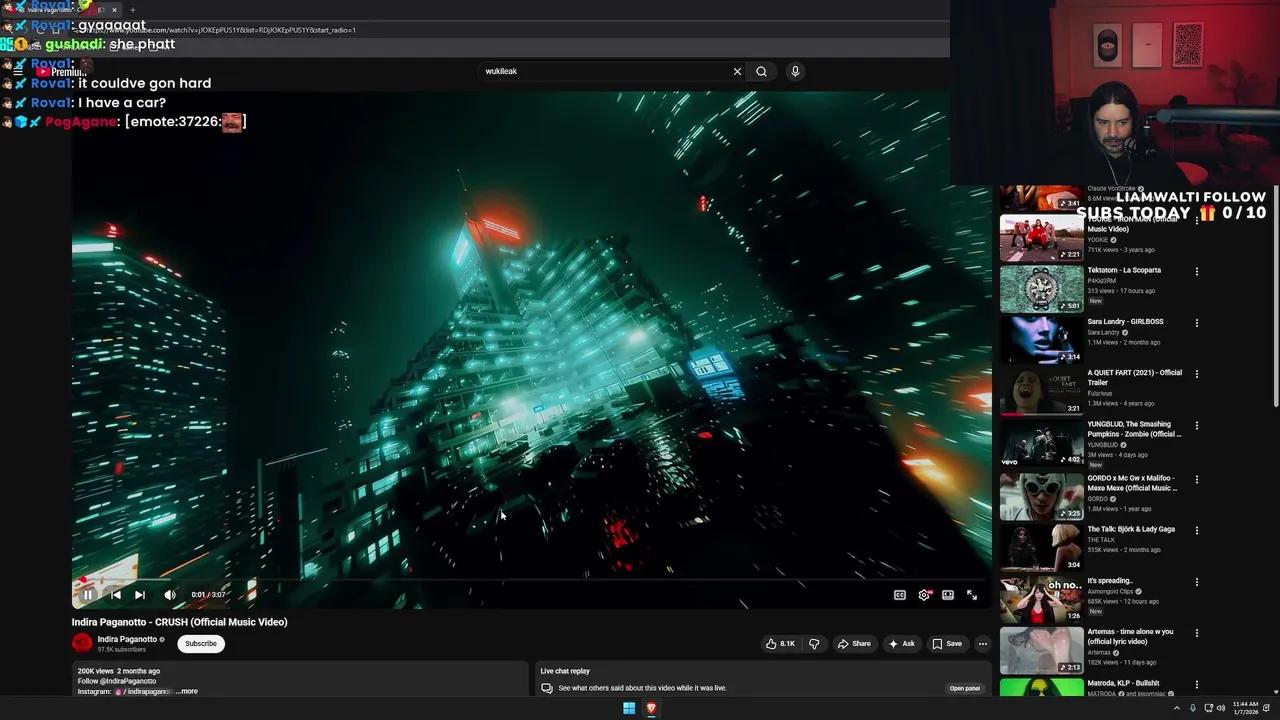Like the video with 8.1K likes
The height and width of the screenshot is (720, 1280).
click(x=780, y=644)
